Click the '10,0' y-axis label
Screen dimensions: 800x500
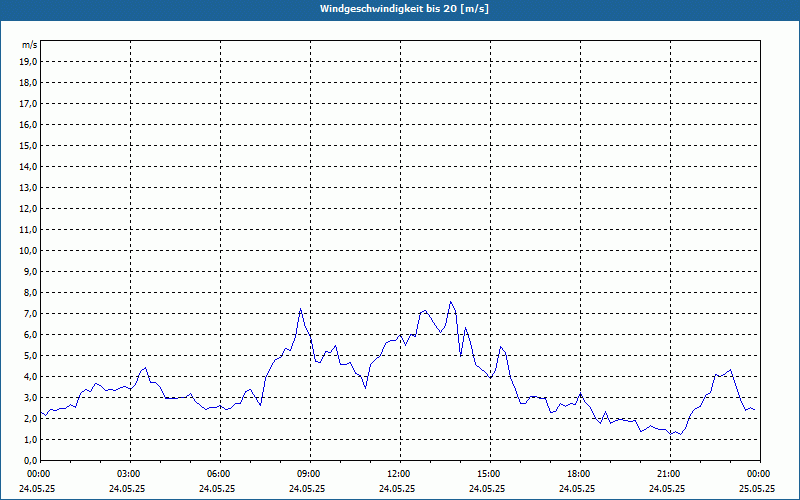(x=28, y=251)
